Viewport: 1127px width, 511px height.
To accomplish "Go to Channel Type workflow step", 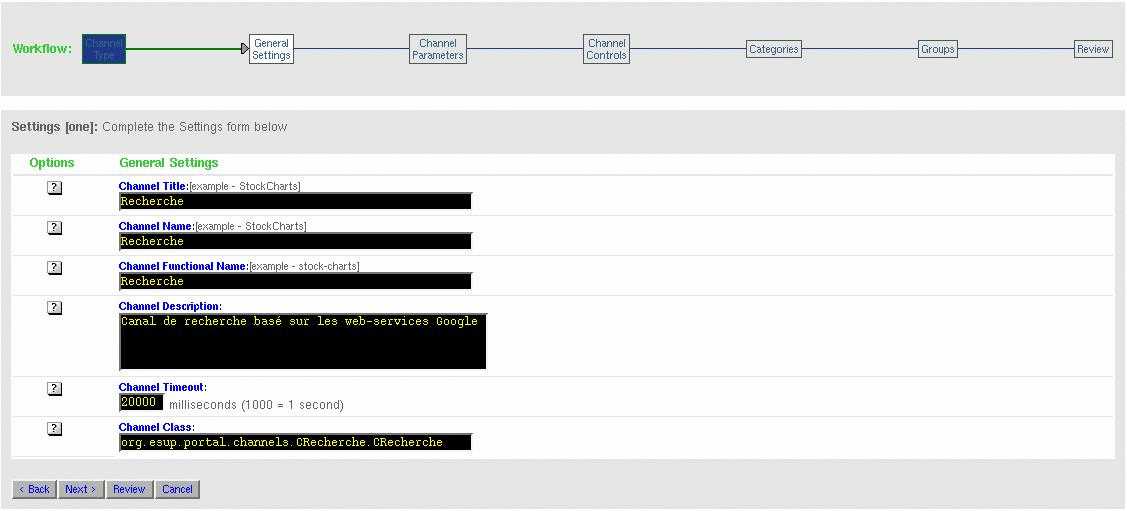I will point(104,49).
